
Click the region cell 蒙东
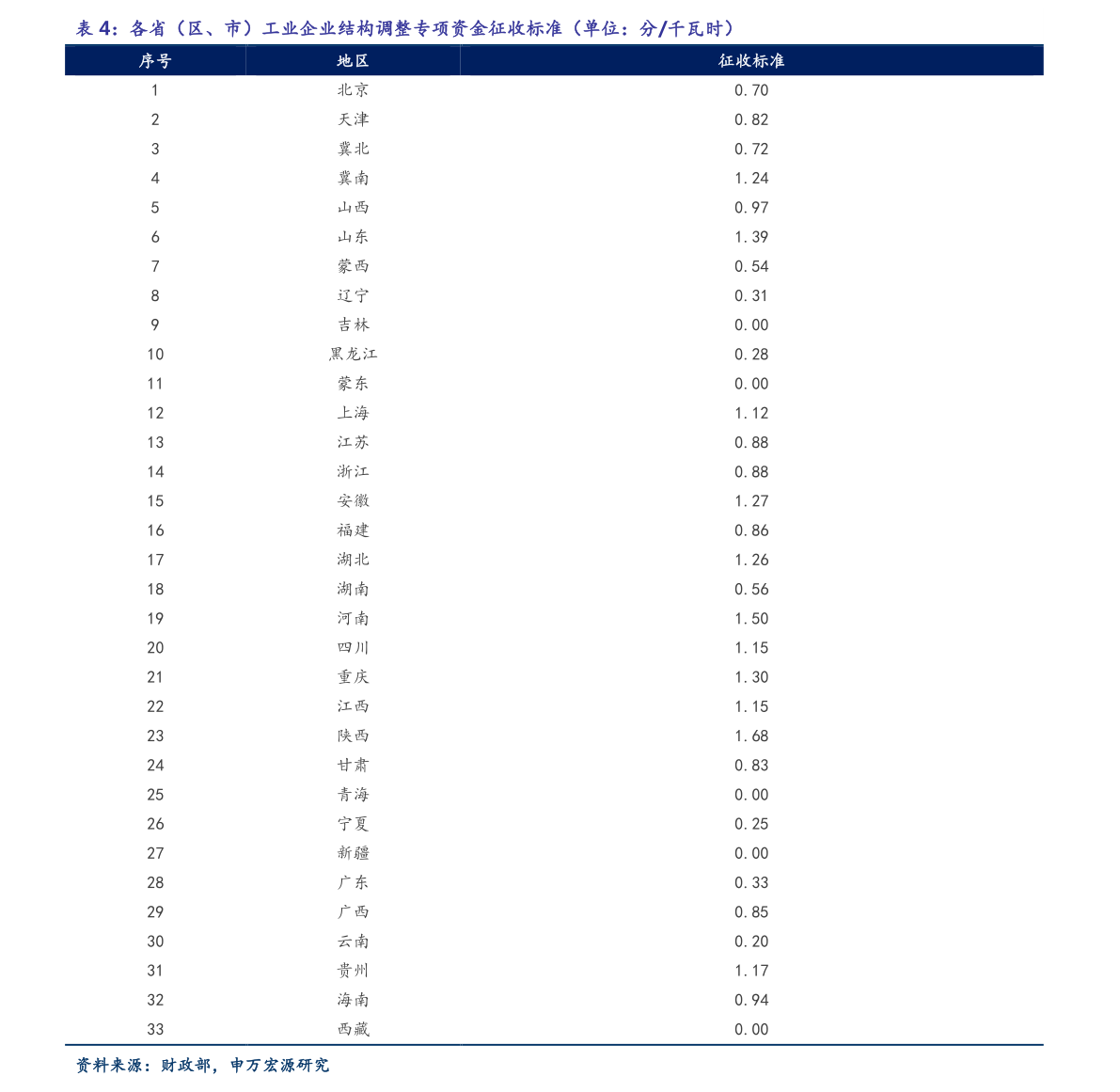(353, 384)
